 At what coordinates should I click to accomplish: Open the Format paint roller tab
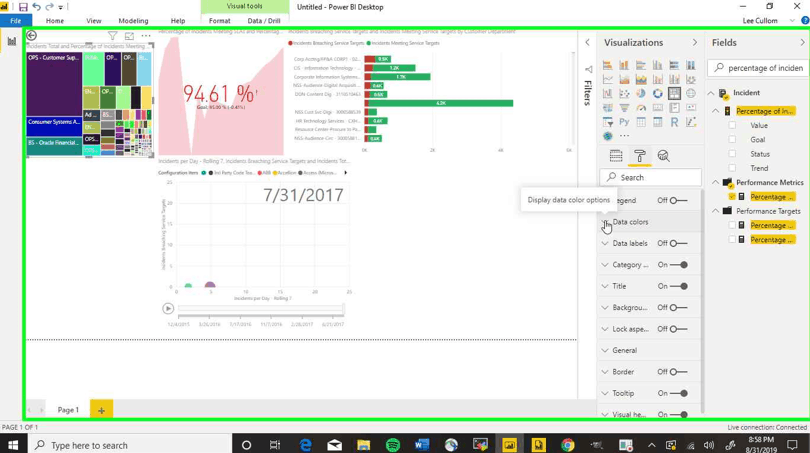[x=640, y=156]
